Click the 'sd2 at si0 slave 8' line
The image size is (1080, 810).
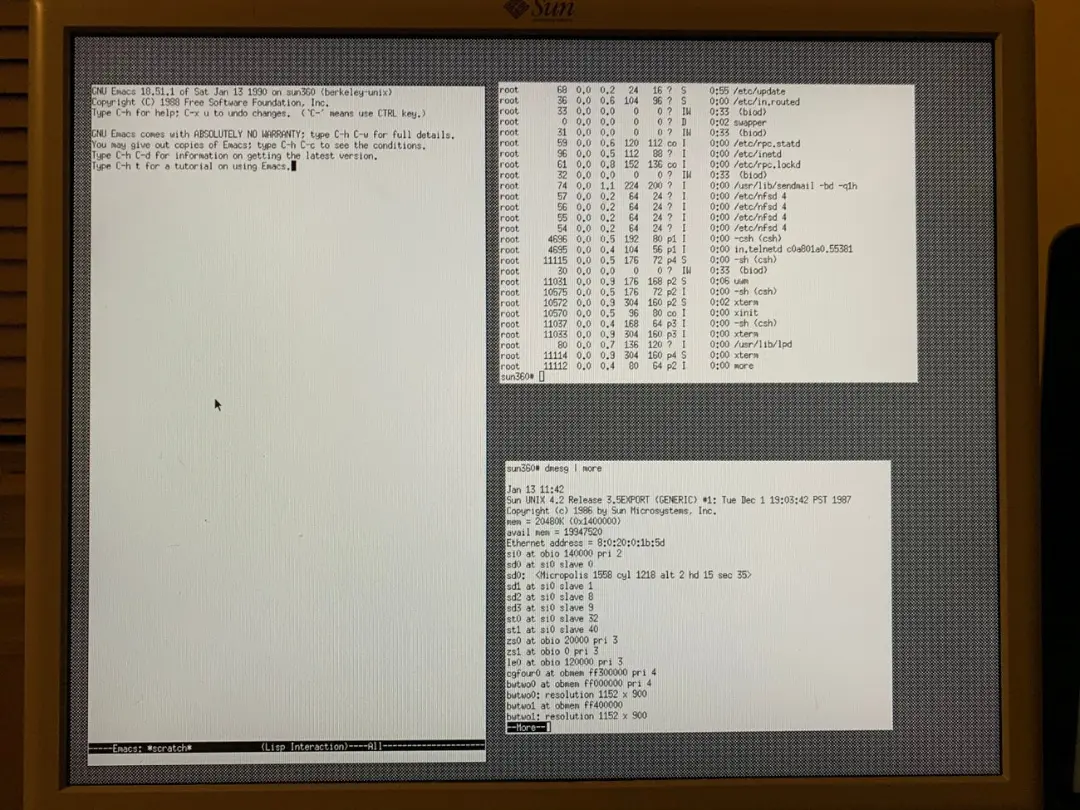tap(550, 597)
